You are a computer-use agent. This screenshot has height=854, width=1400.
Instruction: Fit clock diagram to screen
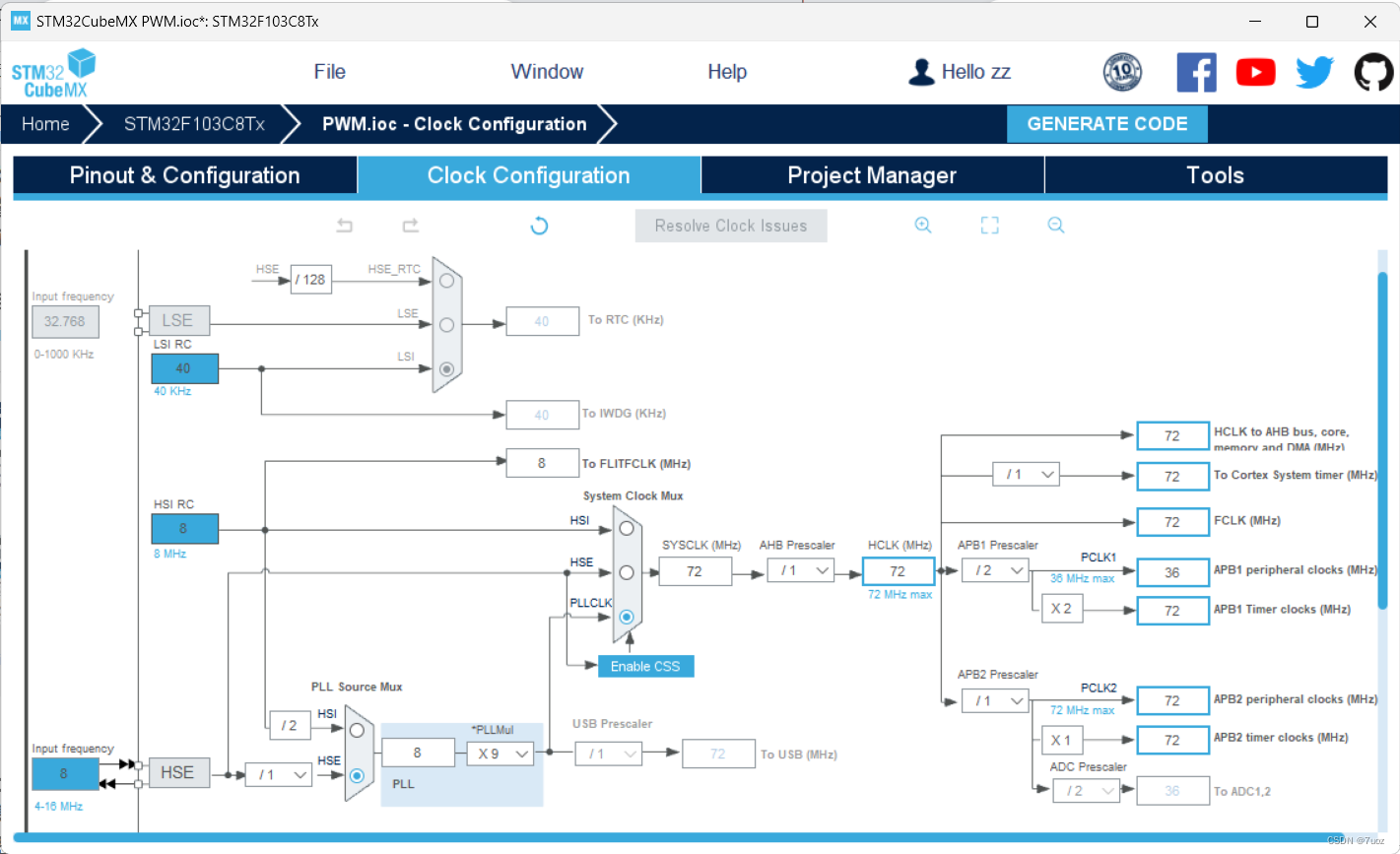coord(990,226)
